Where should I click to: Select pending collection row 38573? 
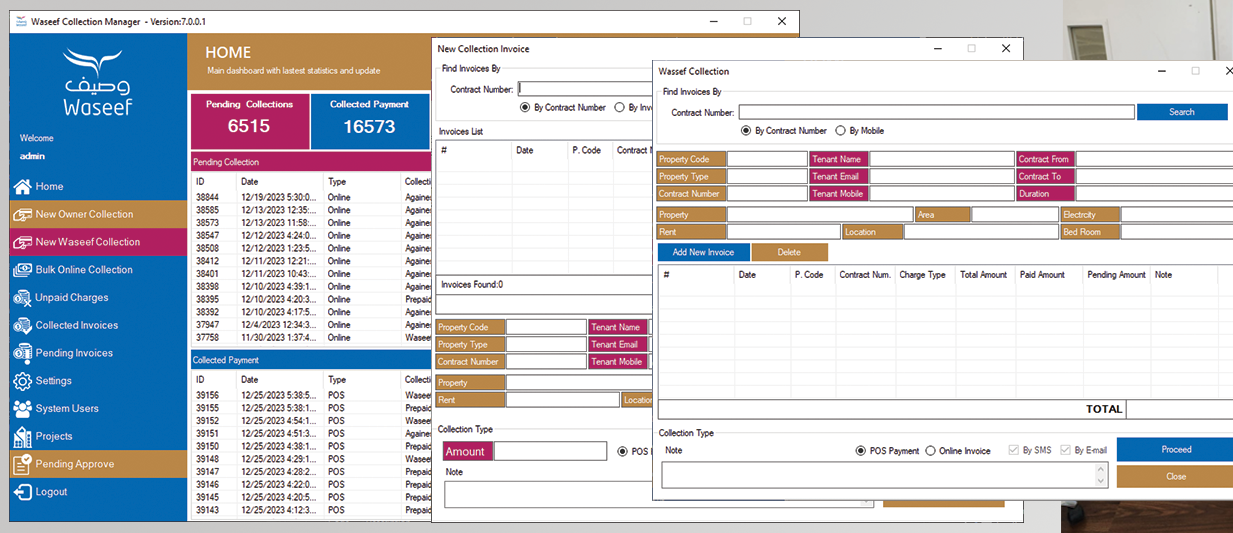click(311, 222)
